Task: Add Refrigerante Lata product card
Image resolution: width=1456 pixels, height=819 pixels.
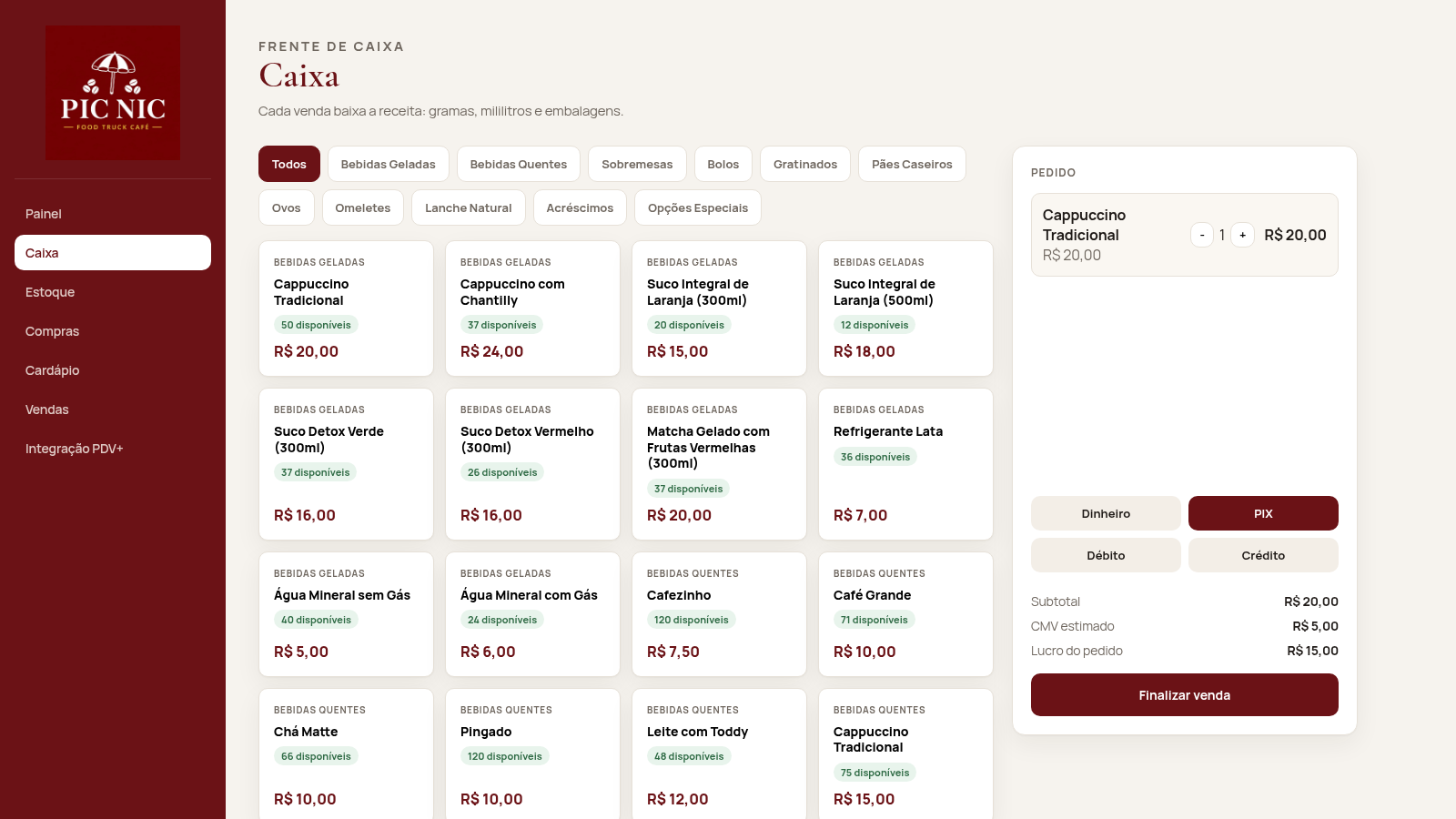Action: point(905,464)
